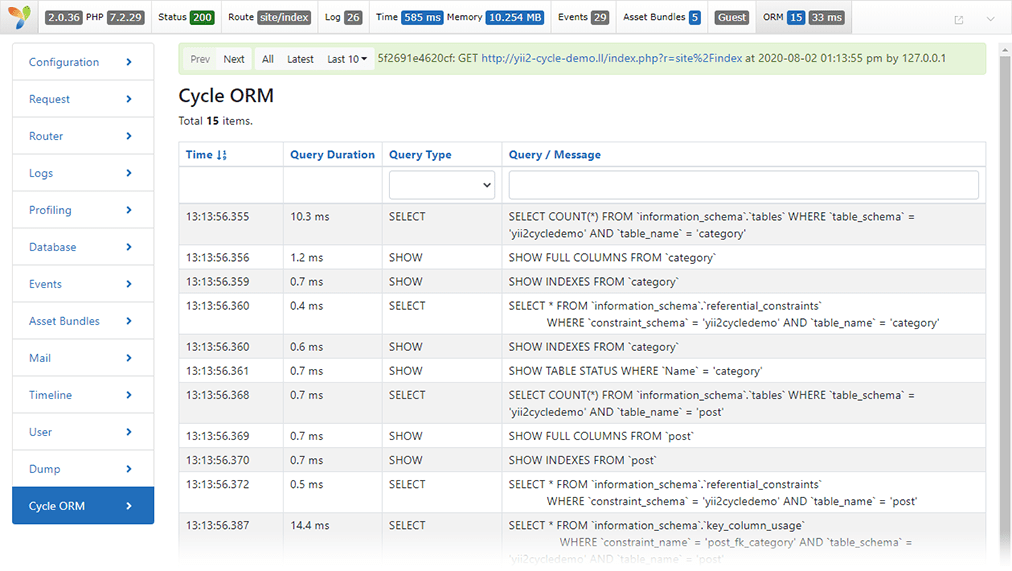This screenshot has height=571, width=1012.
Task: Open the Timeline panel
Action: click(x=83, y=395)
